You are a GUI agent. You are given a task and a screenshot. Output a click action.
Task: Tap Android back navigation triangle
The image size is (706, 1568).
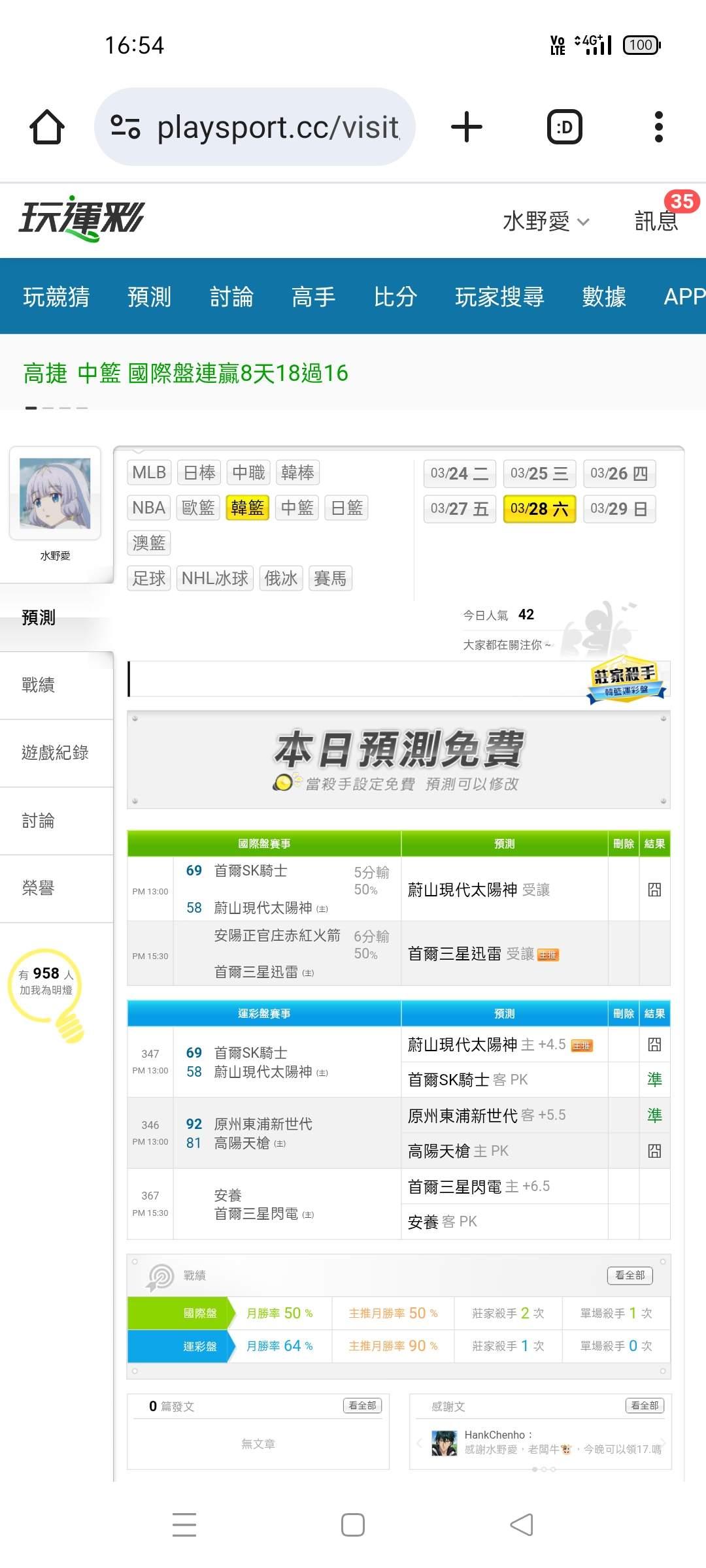point(522,1525)
